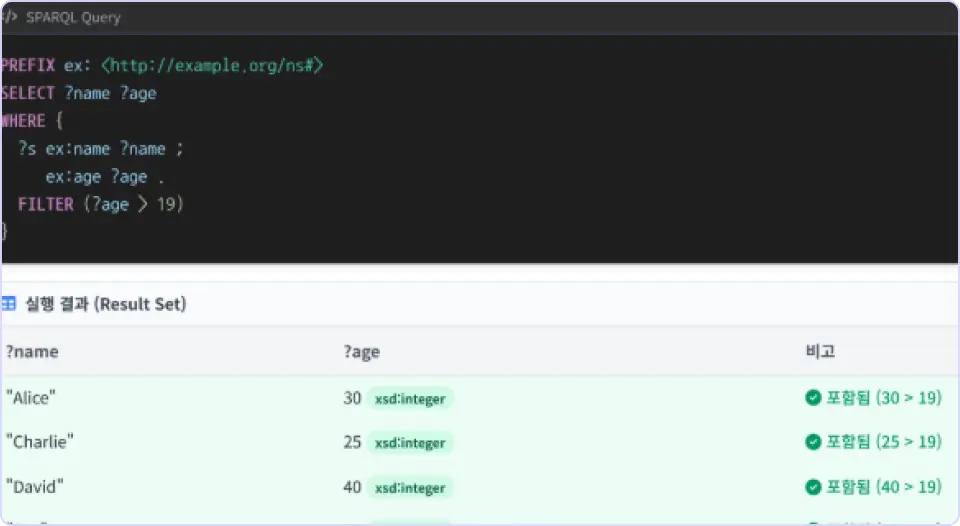Click the FILTER (?age > 19) line
This screenshot has height=526, width=960.
click(x=100, y=204)
